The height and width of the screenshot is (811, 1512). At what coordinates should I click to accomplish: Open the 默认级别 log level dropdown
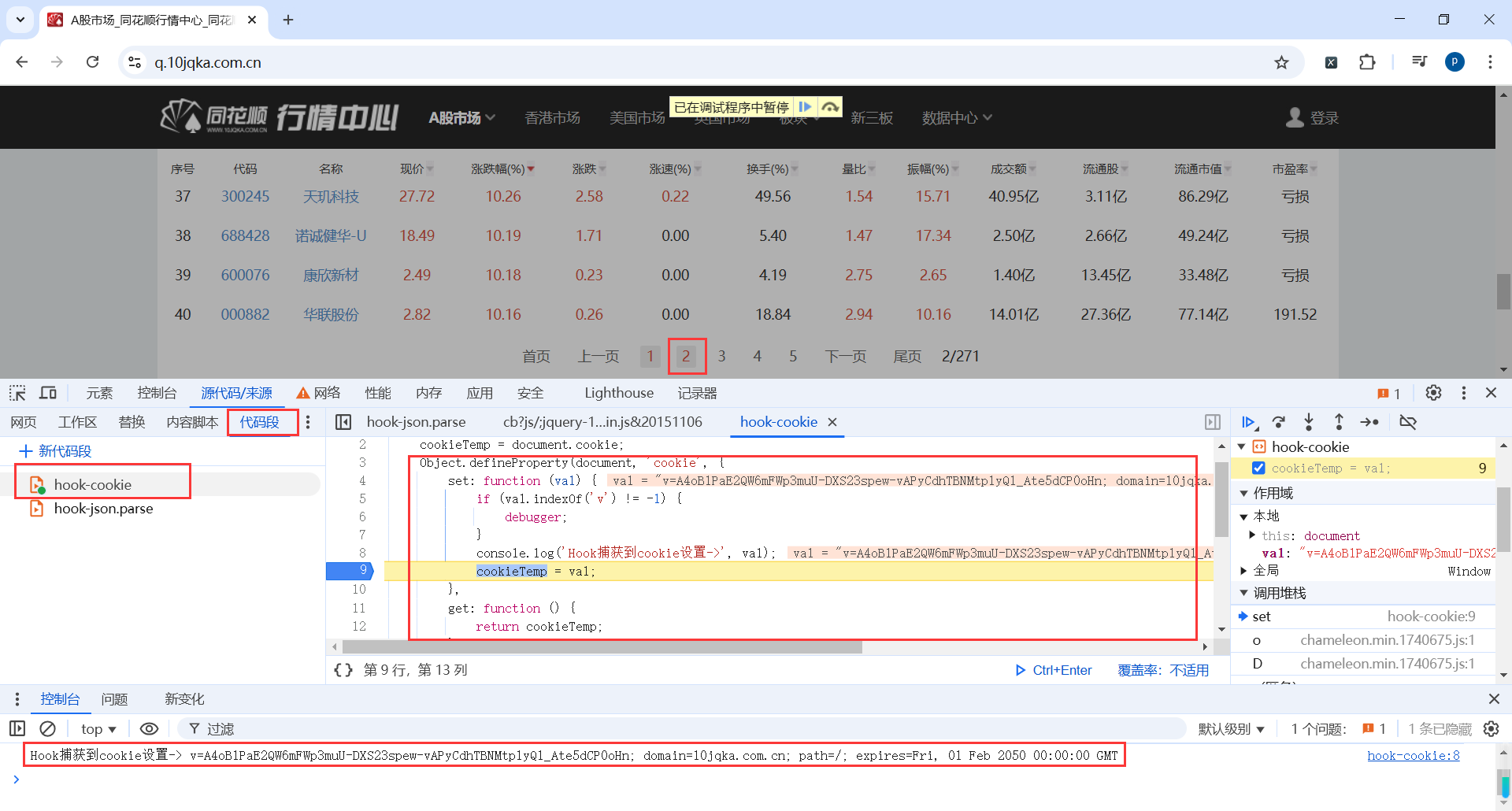(1231, 729)
